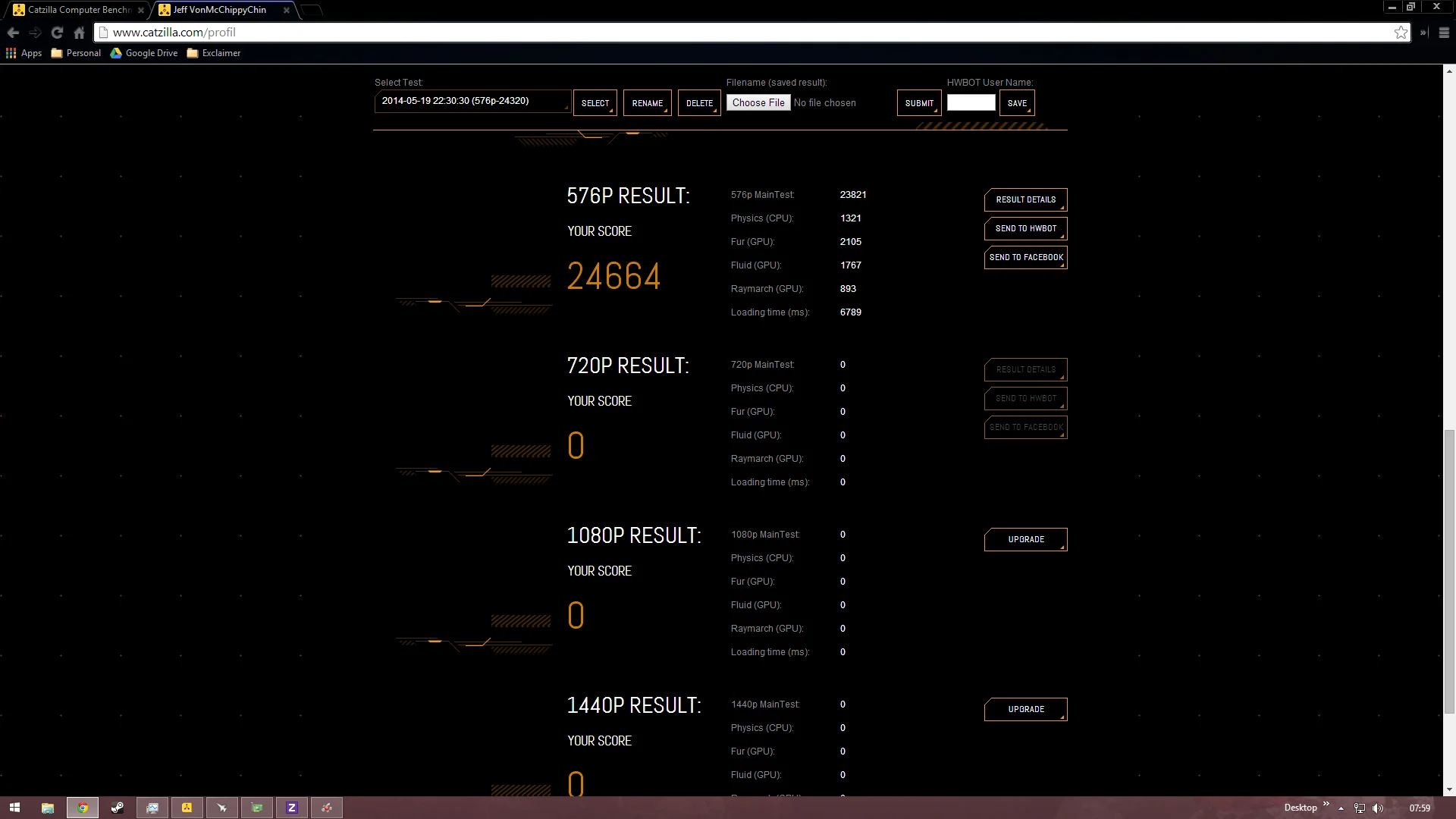Open RESULT DETAILS for 576P result
Image resolution: width=1456 pixels, height=819 pixels.
point(1025,199)
